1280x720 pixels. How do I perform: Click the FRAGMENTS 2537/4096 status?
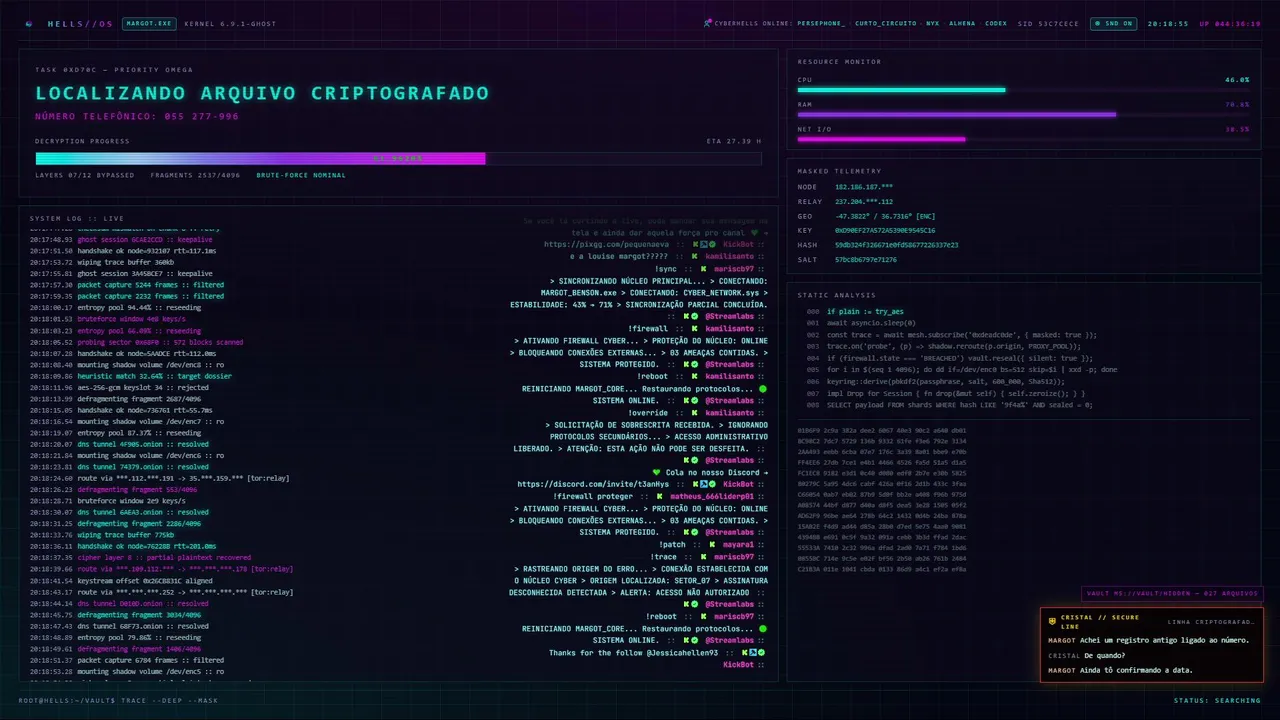pyautogui.click(x=196, y=175)
